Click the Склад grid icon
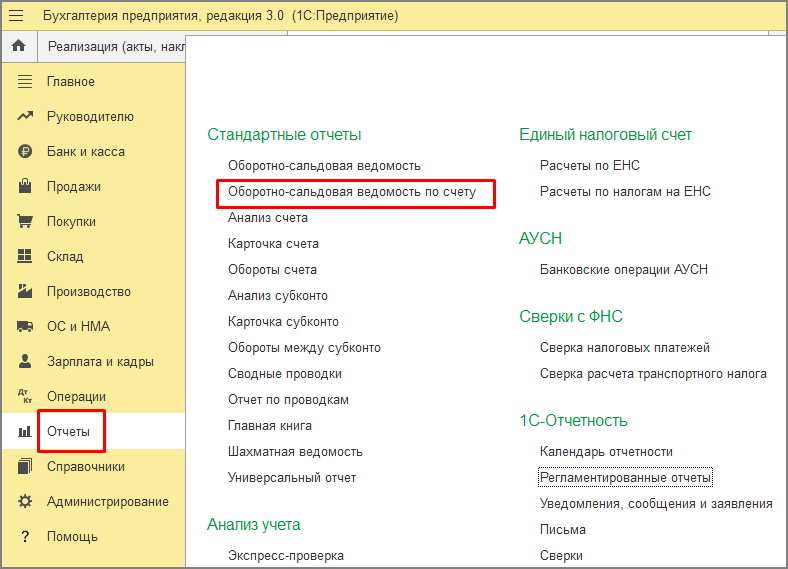Screen dimensions: 788x569 tap(26, 257)
